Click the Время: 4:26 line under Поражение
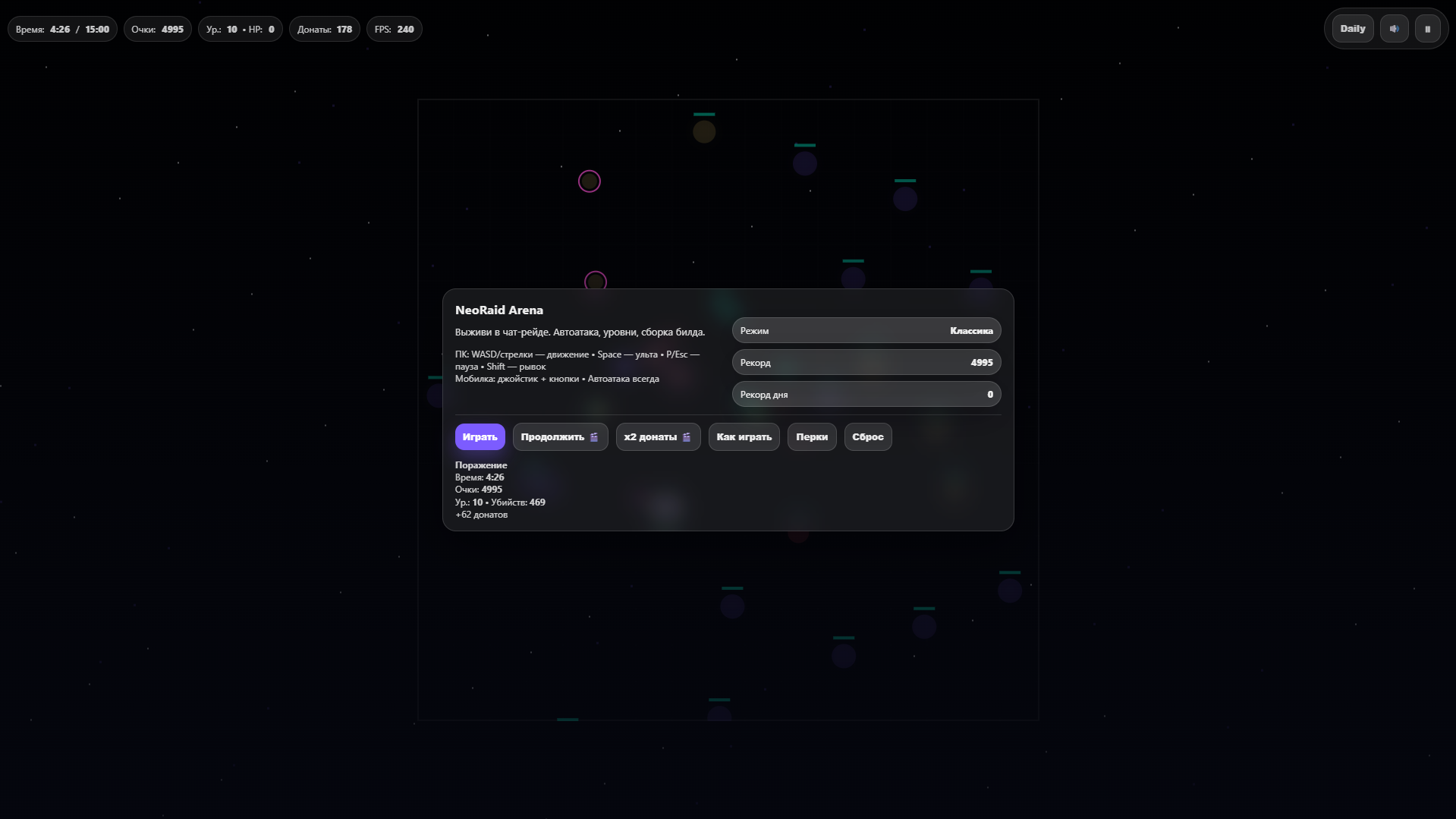This screenshot has height=819, width=1456. coord(480,477)
